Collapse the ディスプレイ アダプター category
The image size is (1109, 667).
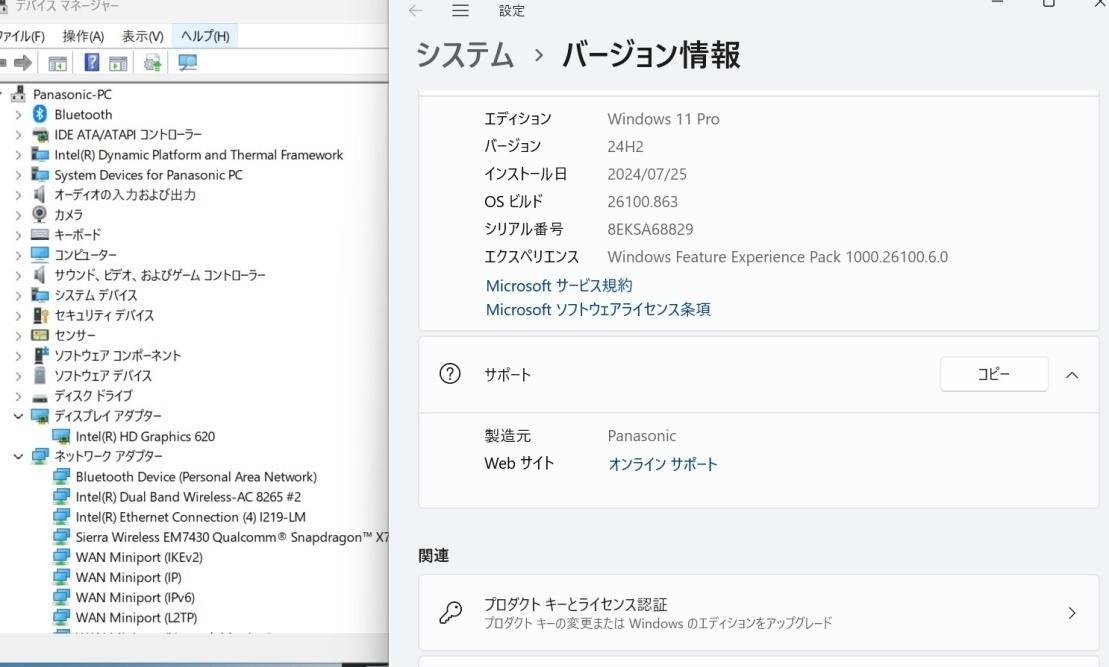tap(18, 416)
